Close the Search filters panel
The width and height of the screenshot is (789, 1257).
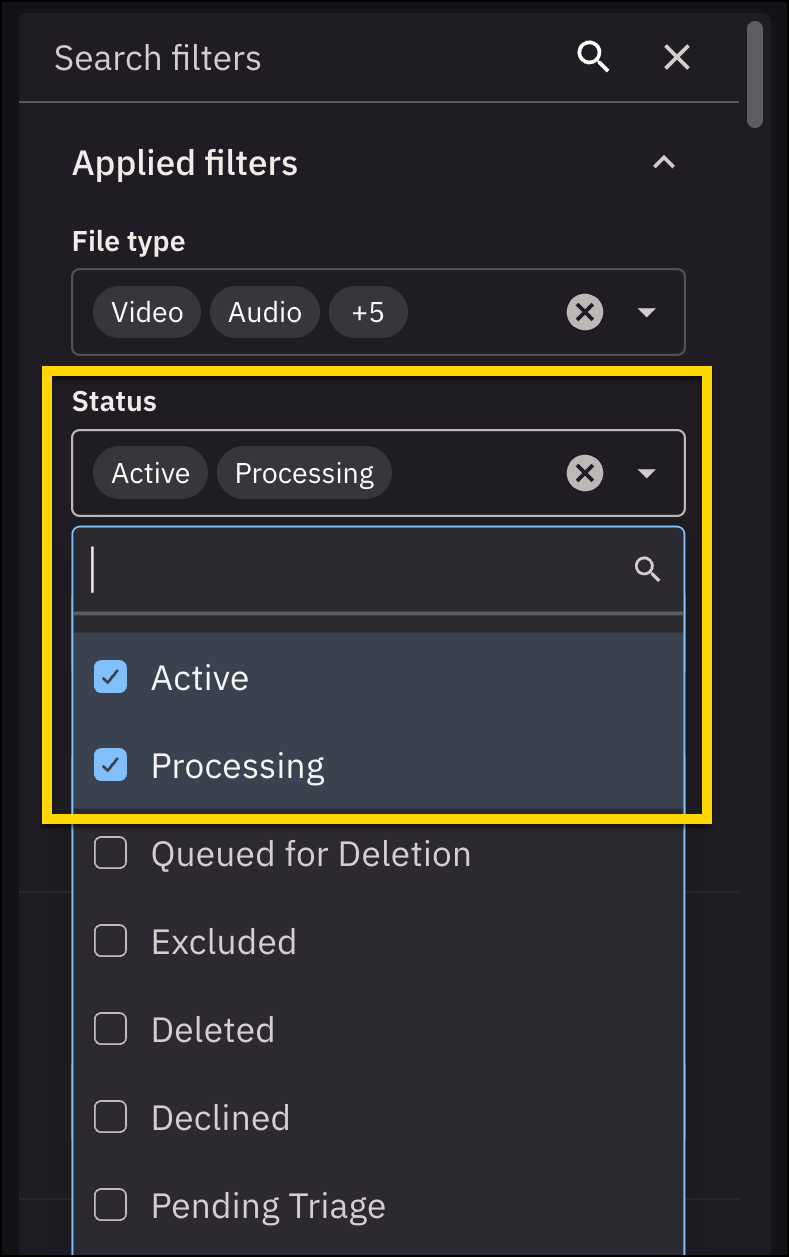676,57
